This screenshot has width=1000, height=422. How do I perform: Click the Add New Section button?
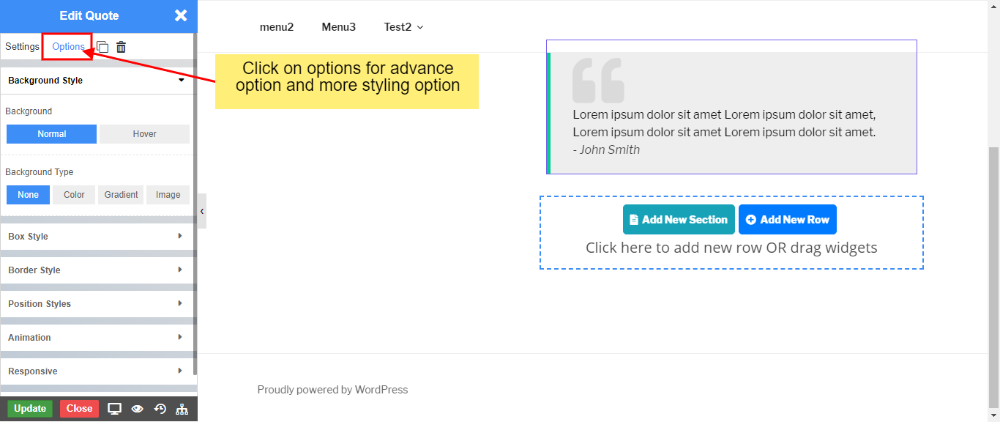678,219
